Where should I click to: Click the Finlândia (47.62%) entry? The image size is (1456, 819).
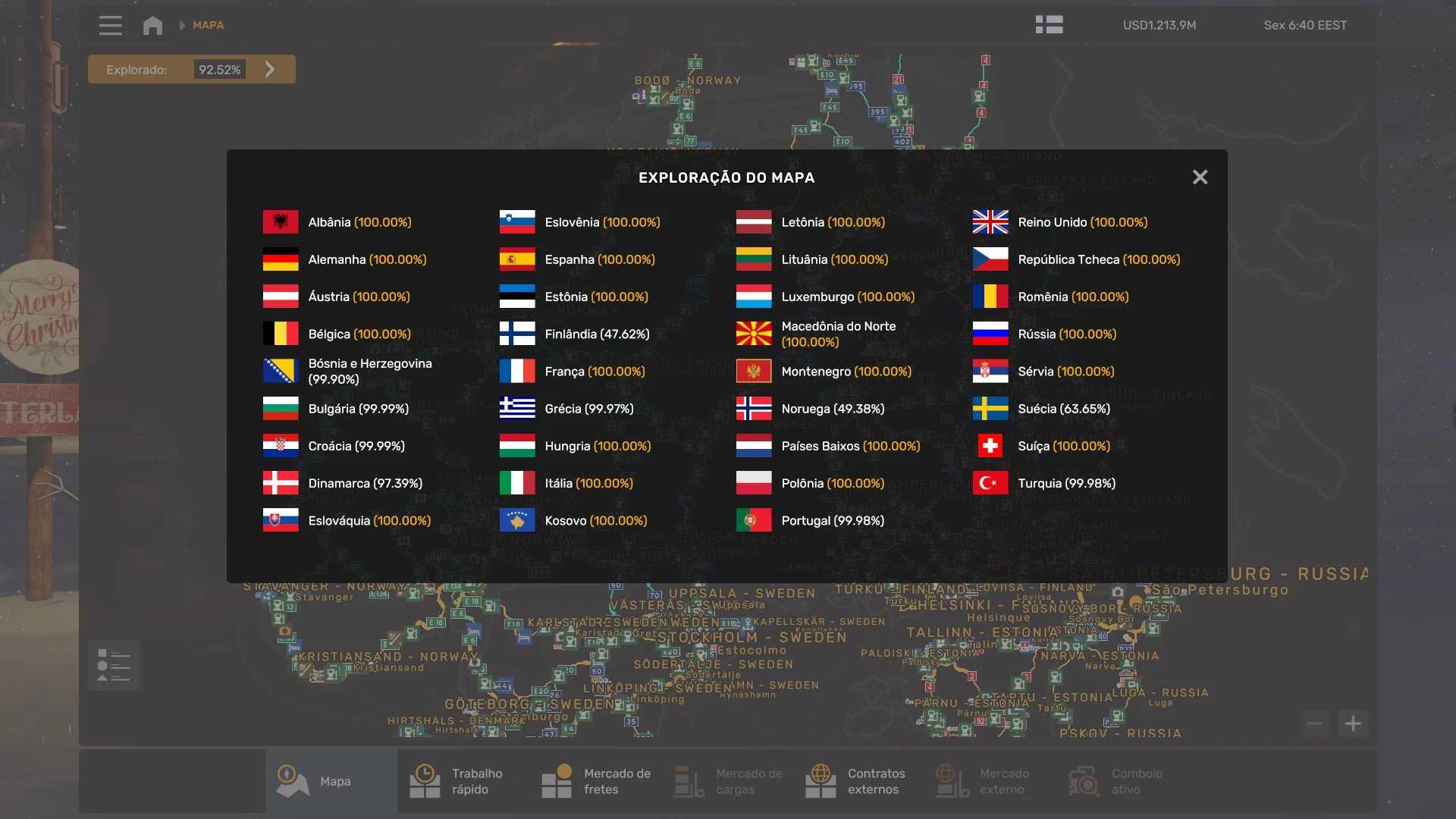click(x=596, y=334)
